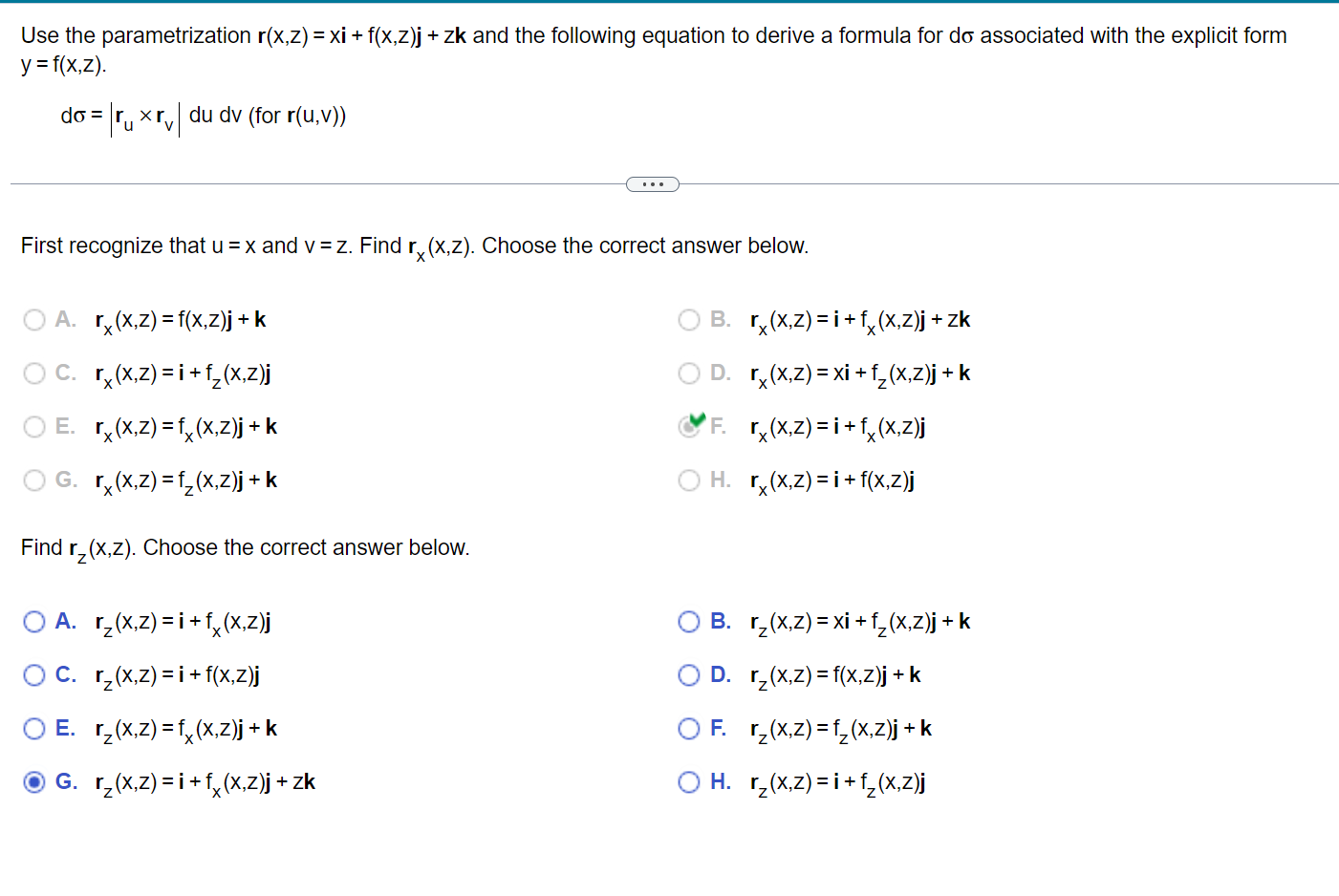Choose answer H with i + f_z(x,z)j
The height and width of the screenshot is (896, 1339).
(x=689, y=781)
